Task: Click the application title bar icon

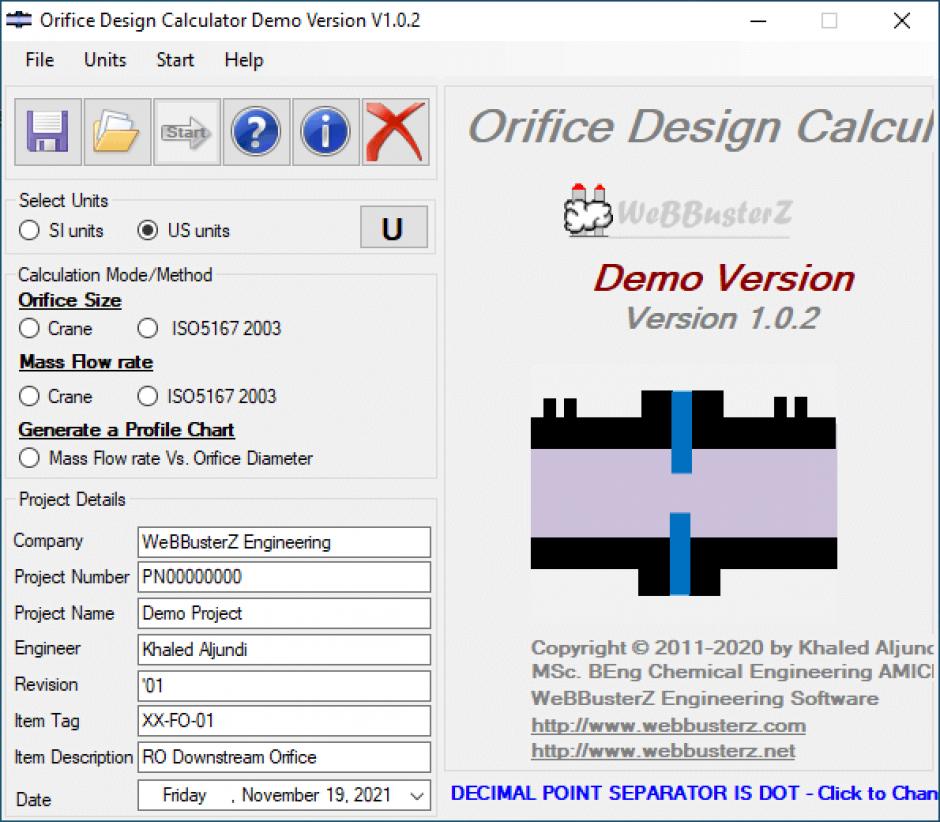Action: pos(19,20)
